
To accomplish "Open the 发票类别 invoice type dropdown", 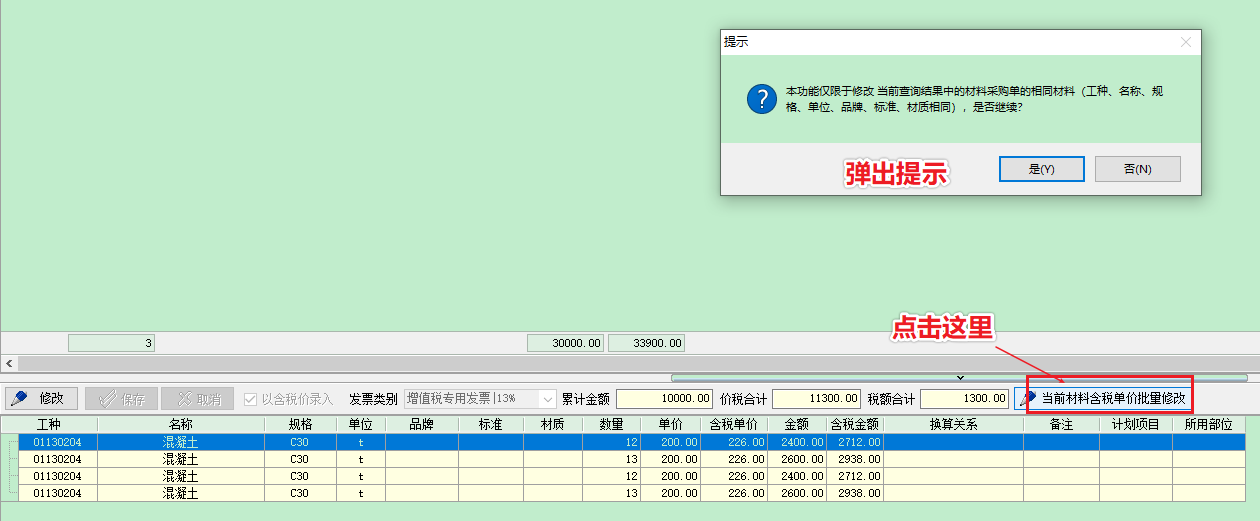I will tap(546, 398).
